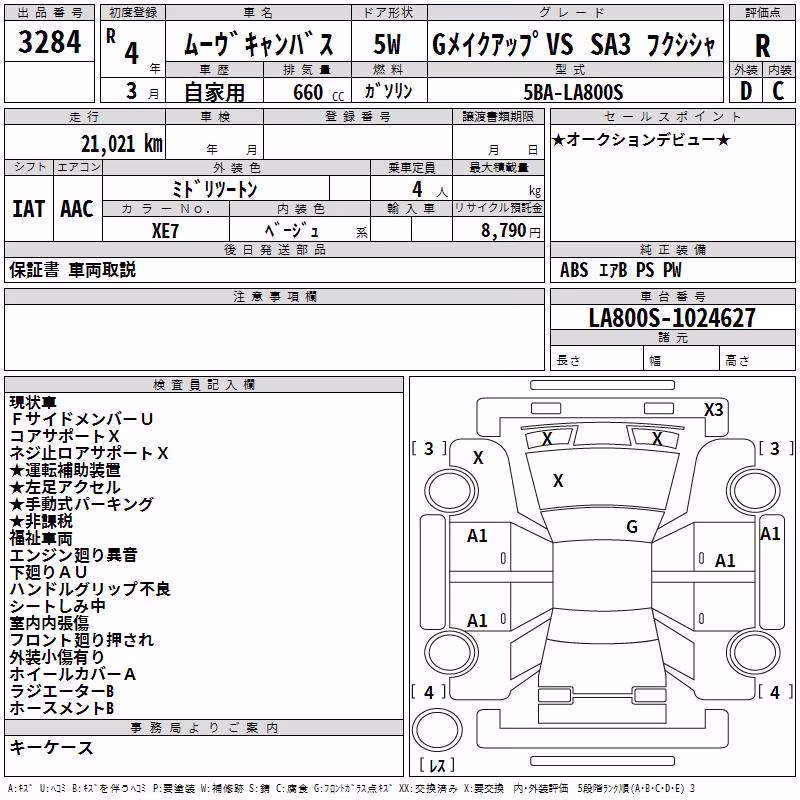The image size is (800, 800).
Task: Click the note ★運転補助装置
Action: 65,470
